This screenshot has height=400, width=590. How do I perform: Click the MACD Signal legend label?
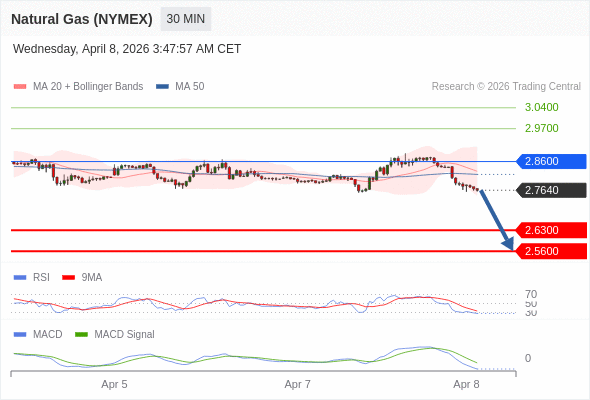(125, 335)
